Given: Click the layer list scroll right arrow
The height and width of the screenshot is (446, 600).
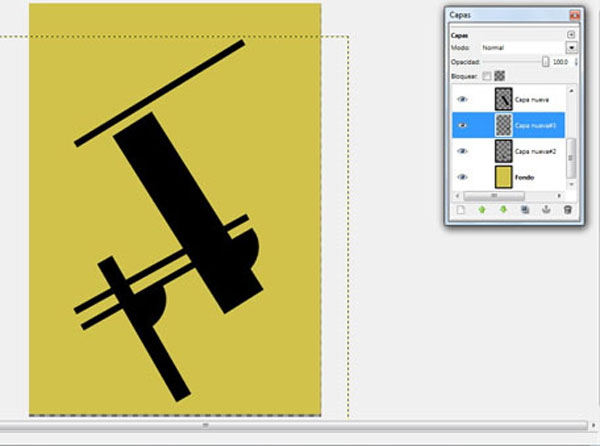Looking at the screenshot, I should pyautogui.click(x=559, y=195).
